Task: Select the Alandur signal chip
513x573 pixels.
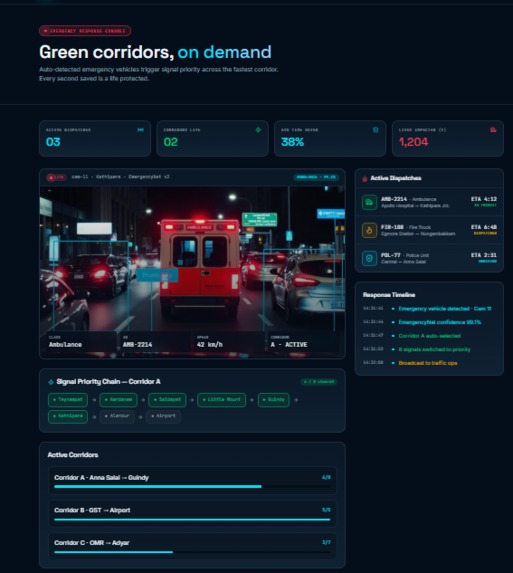Action: click(x=117, y=416)
